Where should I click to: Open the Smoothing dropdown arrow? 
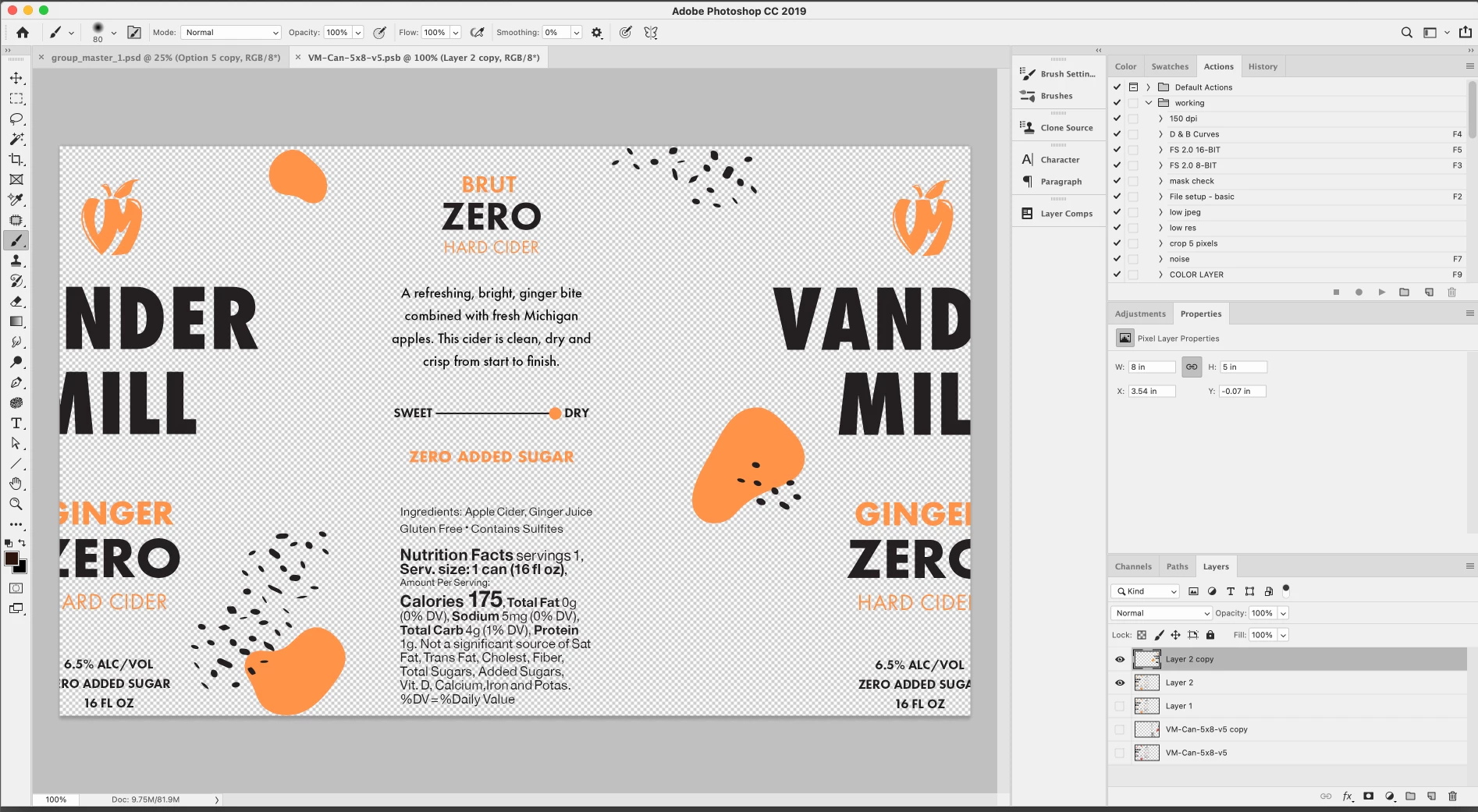(577, 32)
